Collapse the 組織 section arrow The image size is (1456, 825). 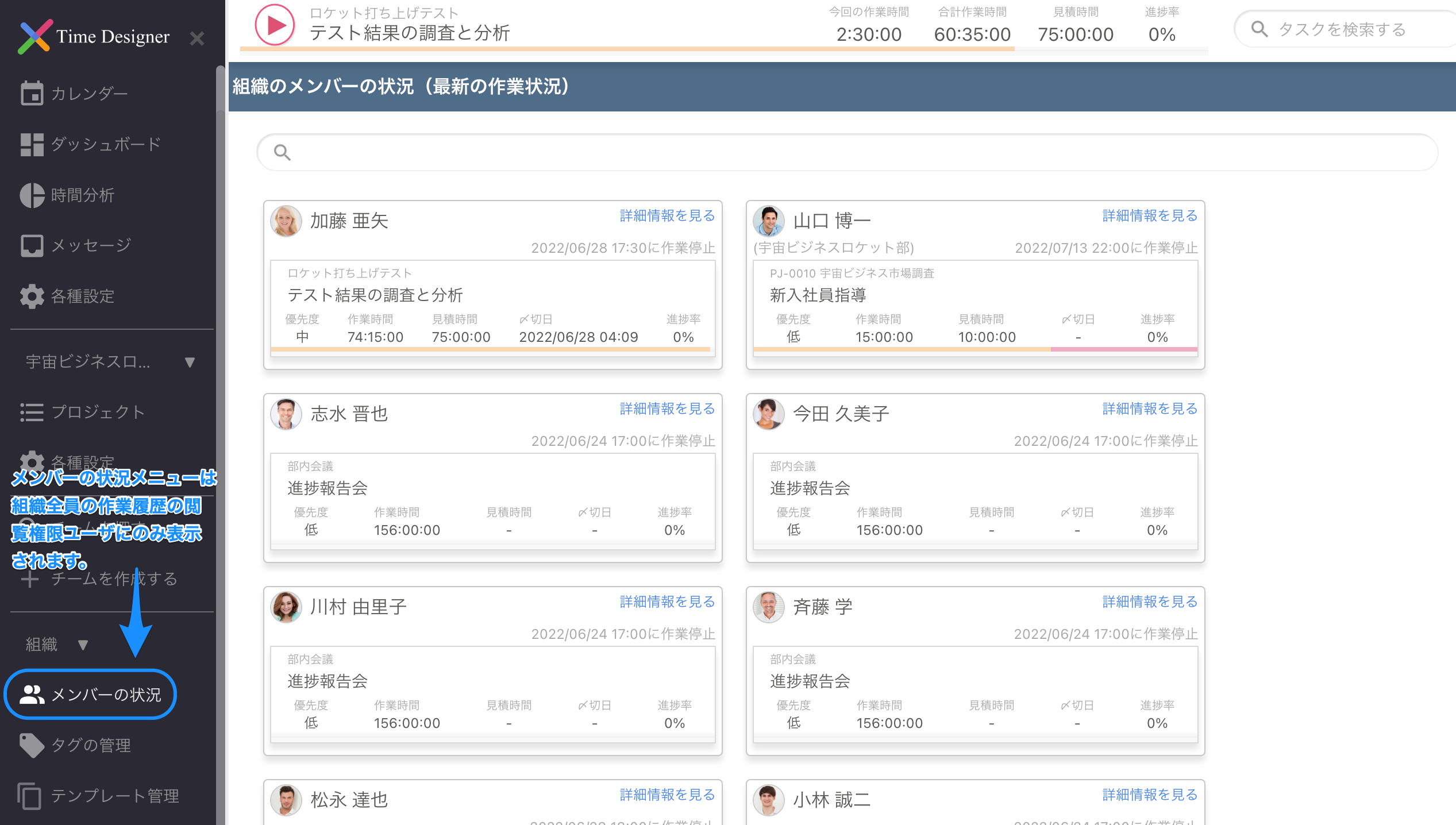tap(83, 645)
